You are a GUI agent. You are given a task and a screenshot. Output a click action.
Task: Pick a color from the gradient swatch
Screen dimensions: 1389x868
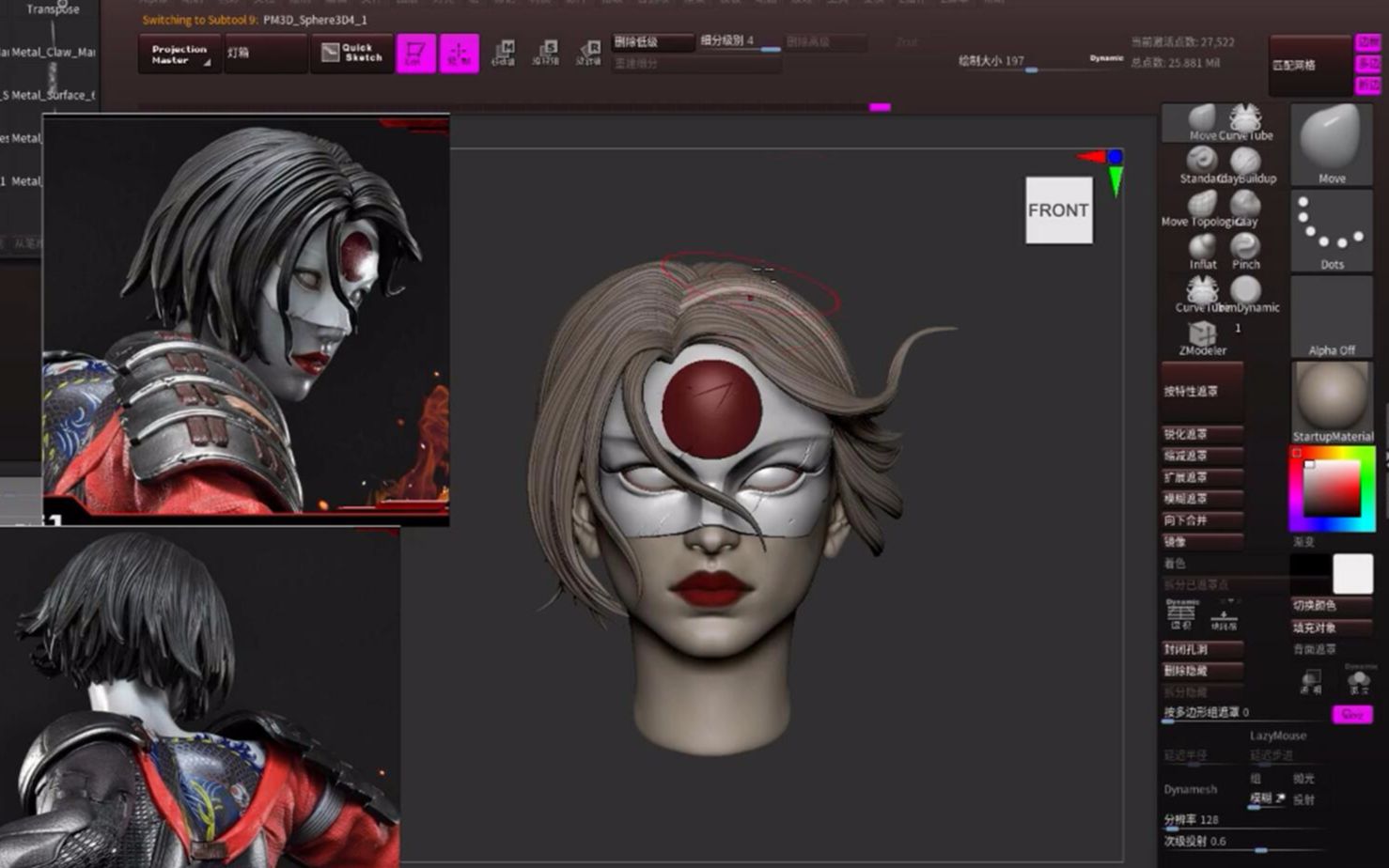click(x=1331, y=488)
